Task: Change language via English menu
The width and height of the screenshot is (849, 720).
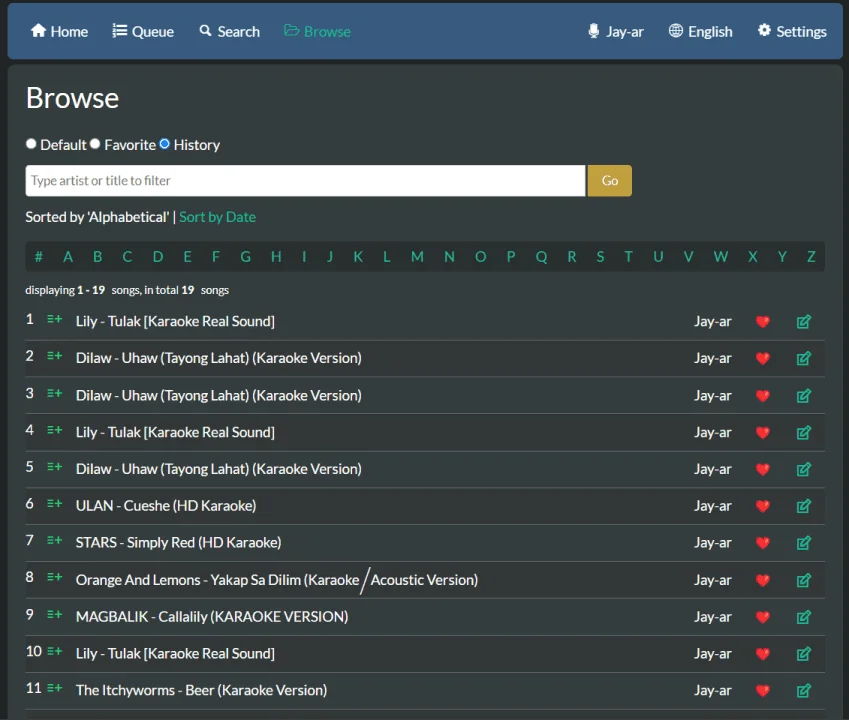Action: tap(700, 31)
